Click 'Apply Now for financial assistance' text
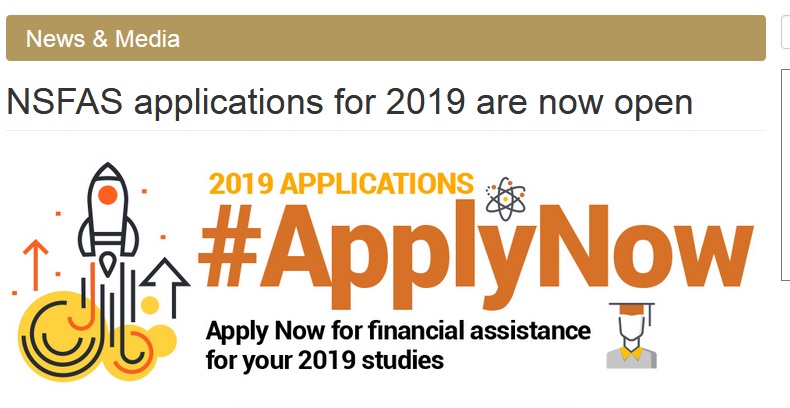 (398, 331)
